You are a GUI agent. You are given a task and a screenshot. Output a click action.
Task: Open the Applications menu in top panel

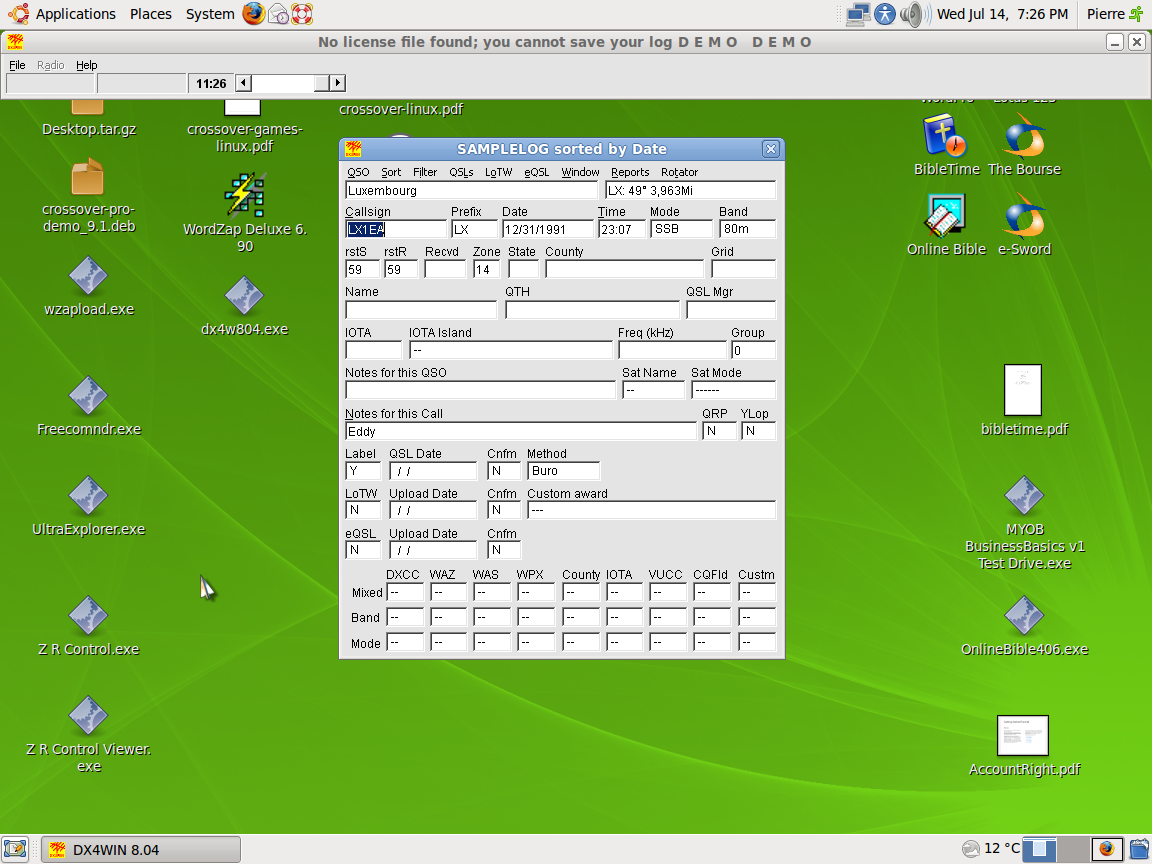(64, 14)
